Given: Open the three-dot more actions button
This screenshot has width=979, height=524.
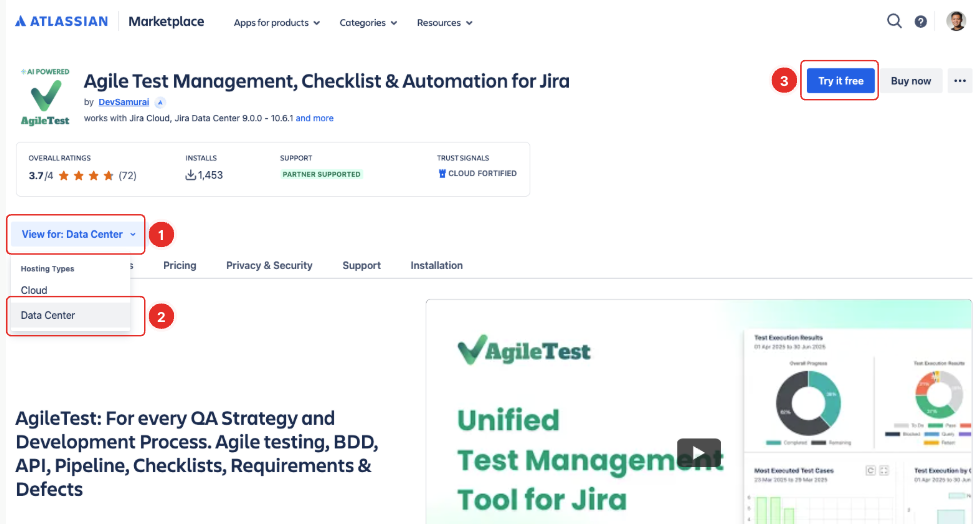Looking at the screenshot, I should 960,81.
